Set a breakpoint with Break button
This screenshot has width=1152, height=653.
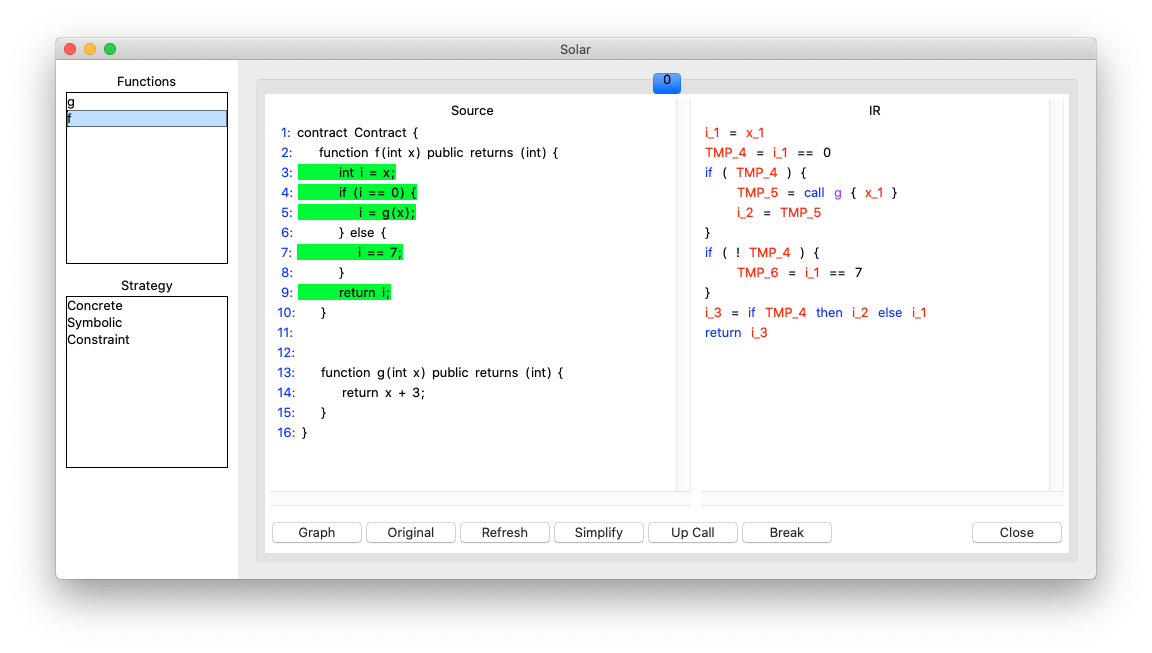pos(786,533)
